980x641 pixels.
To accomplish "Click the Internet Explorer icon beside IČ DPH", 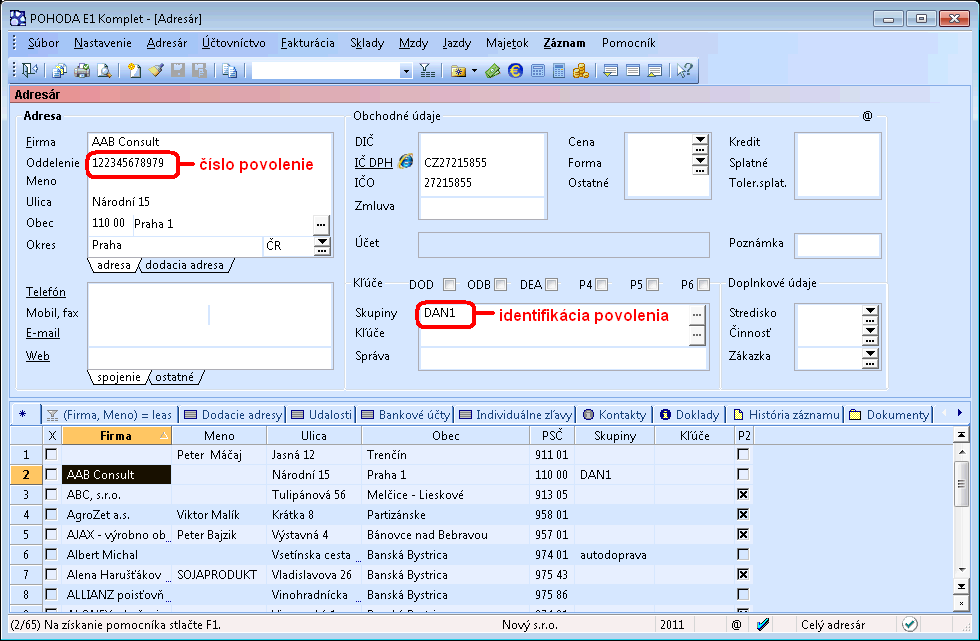I will point(406,161).
